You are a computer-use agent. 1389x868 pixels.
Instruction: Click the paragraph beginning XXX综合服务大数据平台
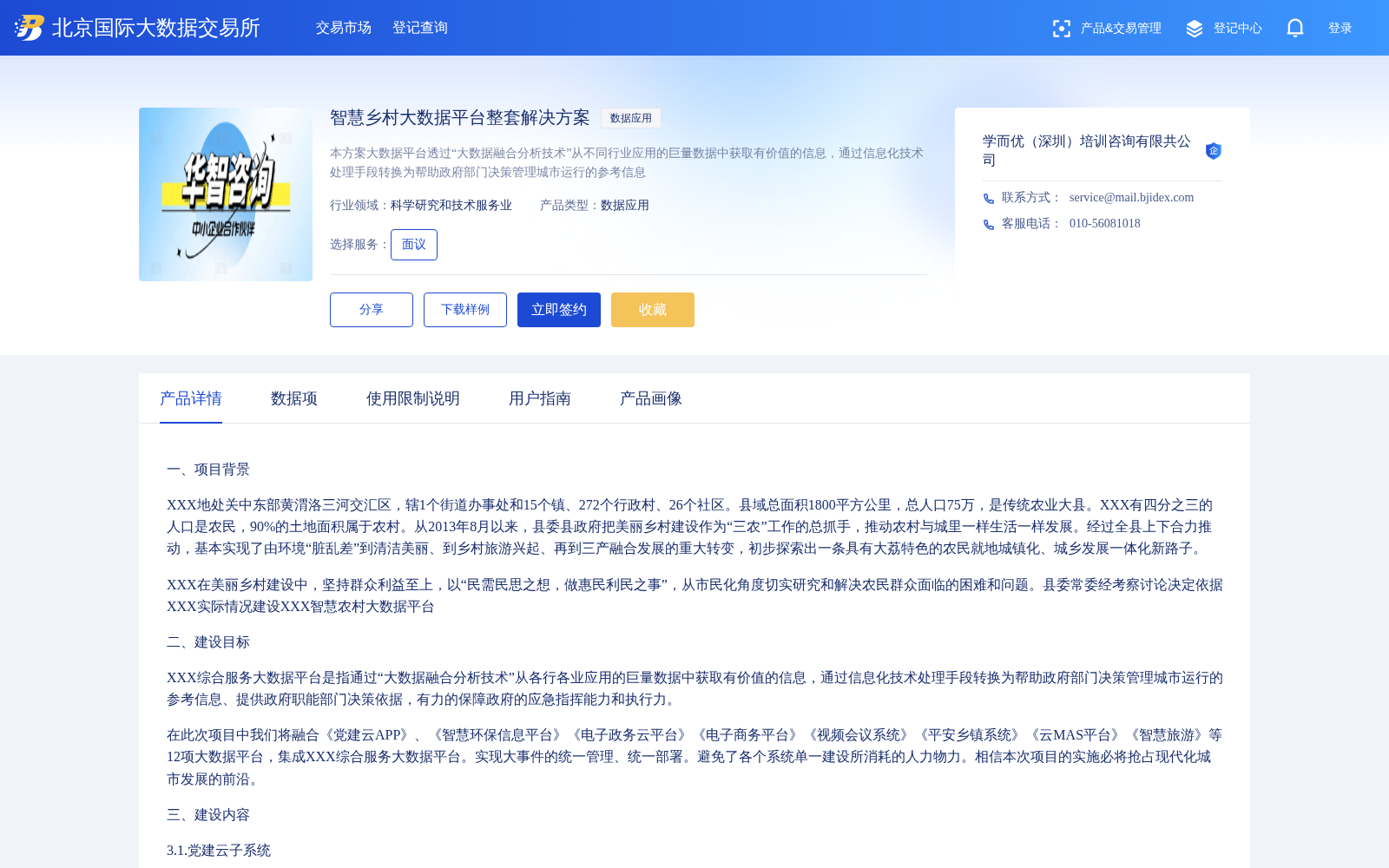(694, 688)
